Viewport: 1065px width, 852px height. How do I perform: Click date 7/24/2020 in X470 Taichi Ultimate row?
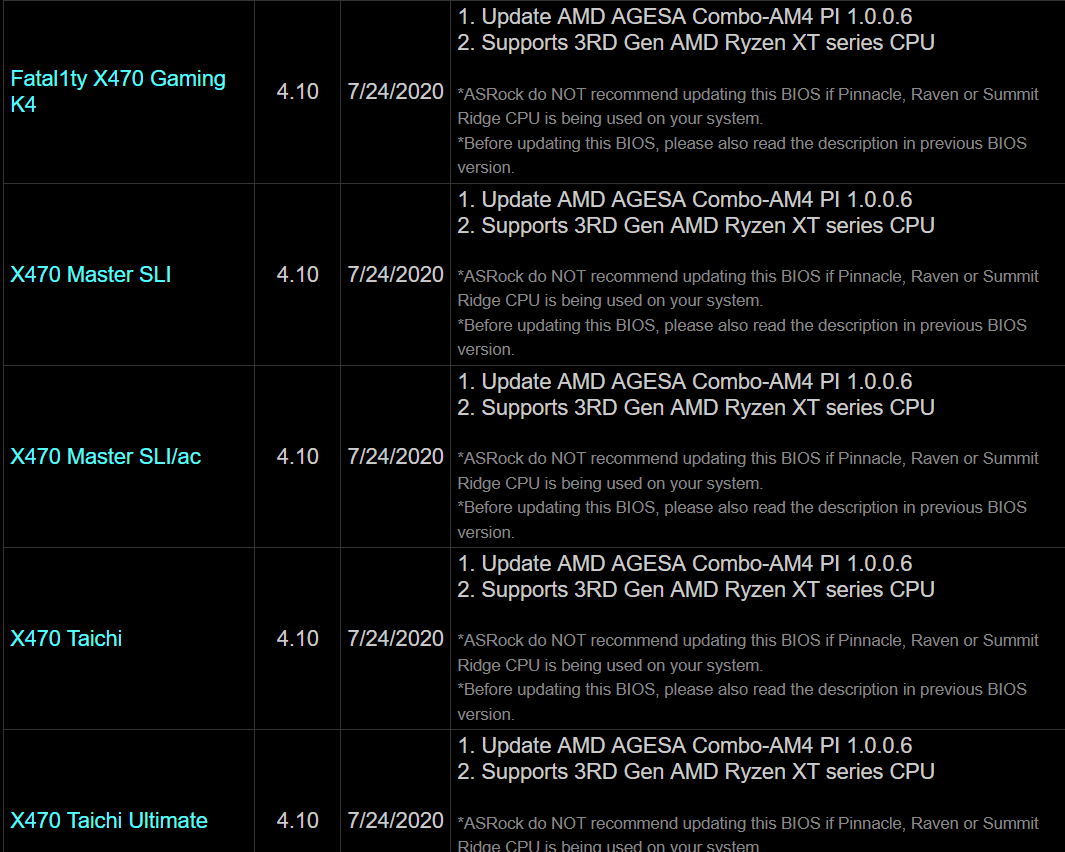[x=395, y=821]
